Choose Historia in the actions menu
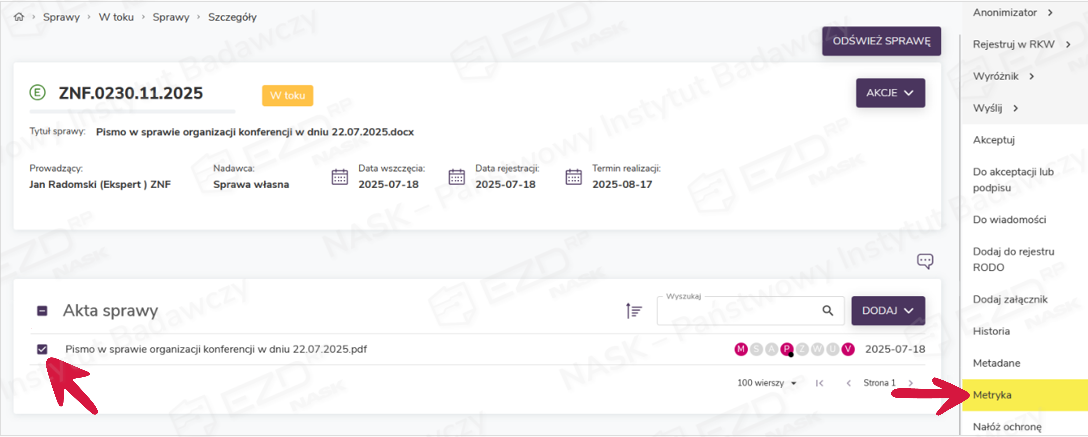 (991, 331)
